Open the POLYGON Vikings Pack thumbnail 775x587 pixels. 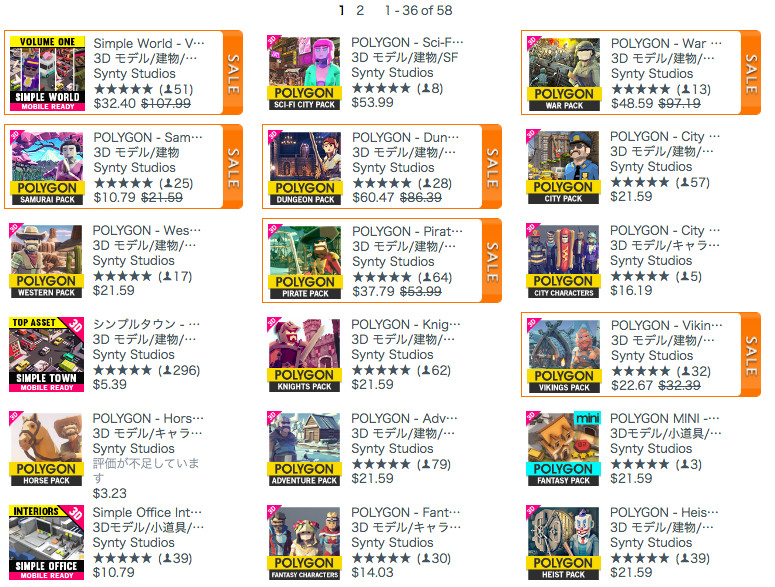pos(564,356)
